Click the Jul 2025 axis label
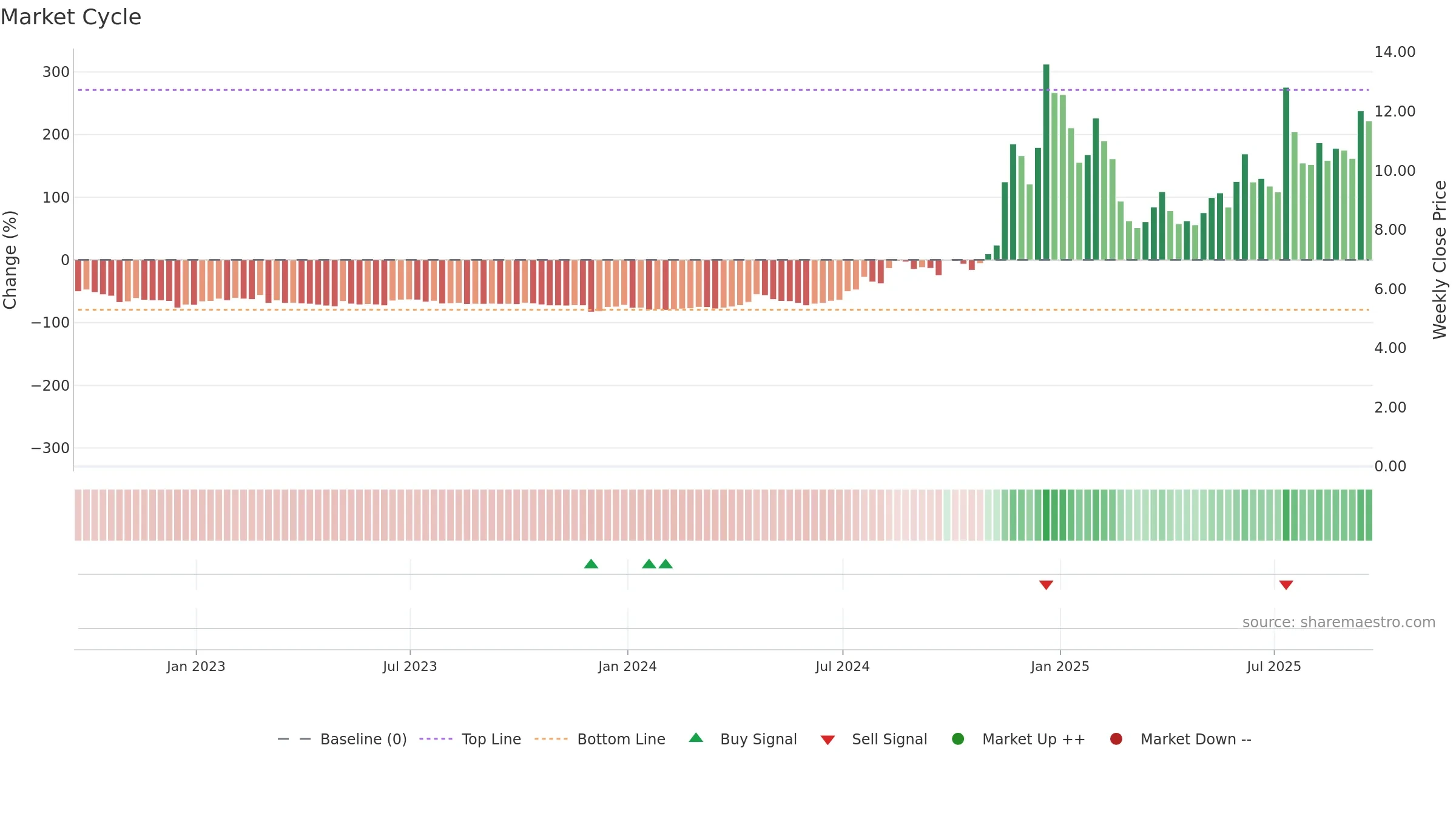Screen dimensions: 1456x819 point(1274,667)
